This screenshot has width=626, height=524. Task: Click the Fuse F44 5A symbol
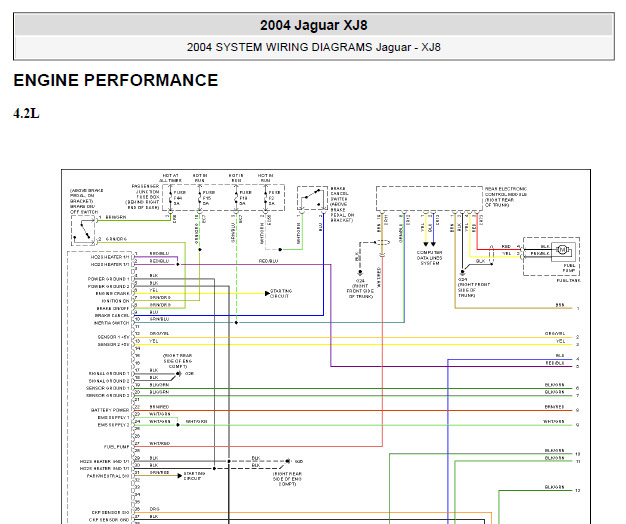click(x=170, y=198)
